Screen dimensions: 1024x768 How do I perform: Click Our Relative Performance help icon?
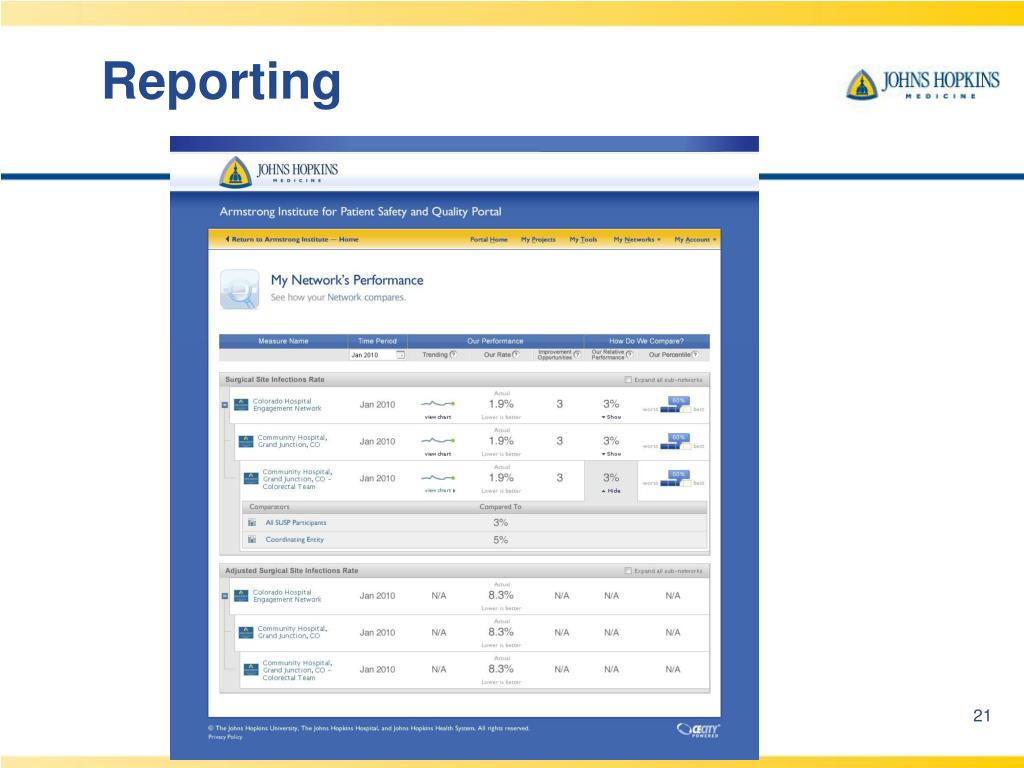tap(629, 354)
